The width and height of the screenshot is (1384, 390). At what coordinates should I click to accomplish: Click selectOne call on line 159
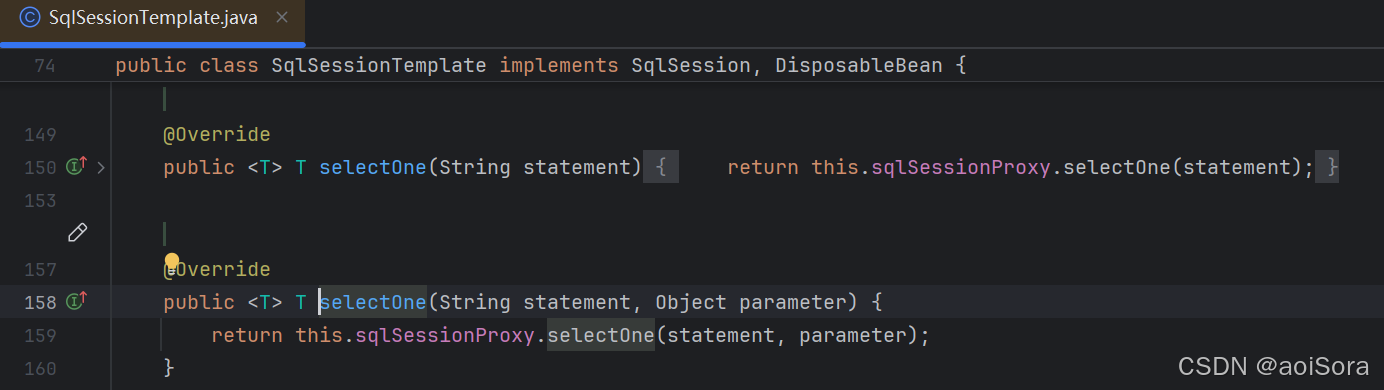[601, 335]
